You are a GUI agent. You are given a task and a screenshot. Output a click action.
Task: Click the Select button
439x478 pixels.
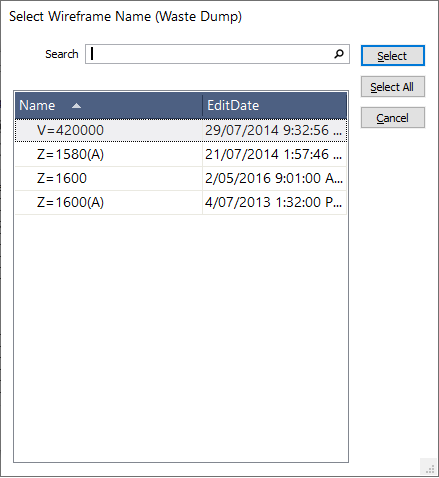pos(393,56)
